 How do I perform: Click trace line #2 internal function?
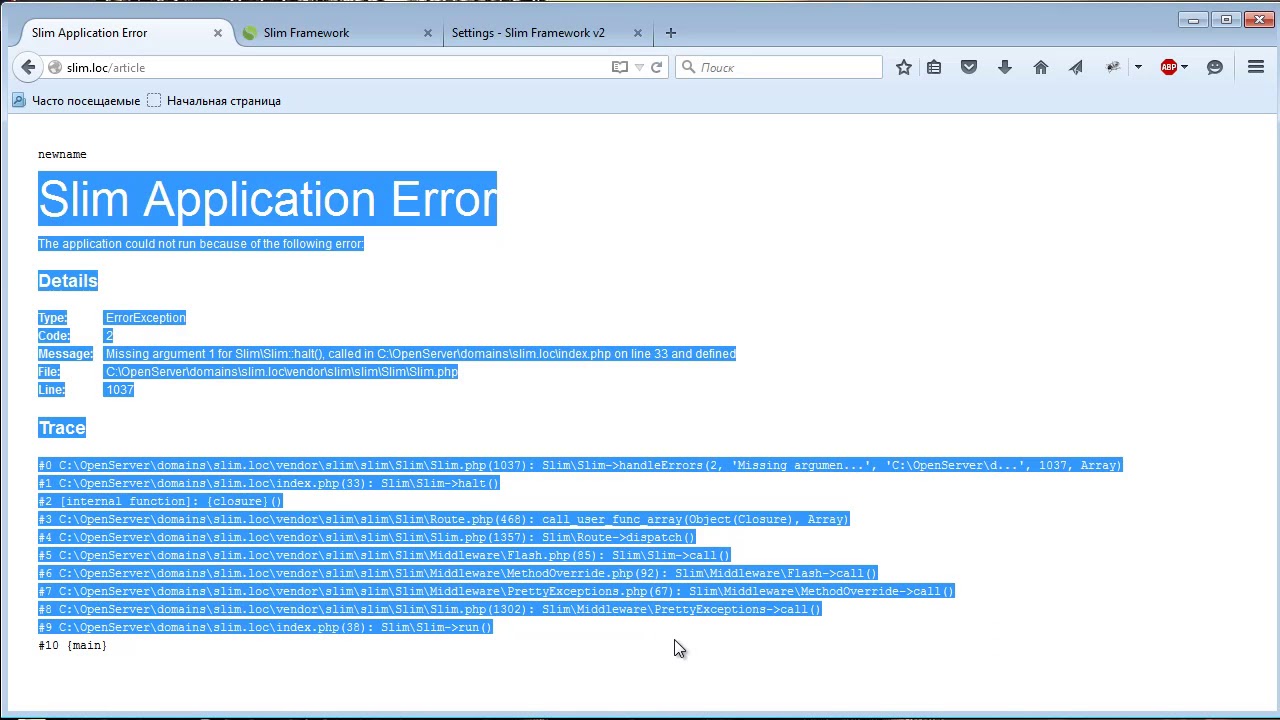tap(160, 501)
